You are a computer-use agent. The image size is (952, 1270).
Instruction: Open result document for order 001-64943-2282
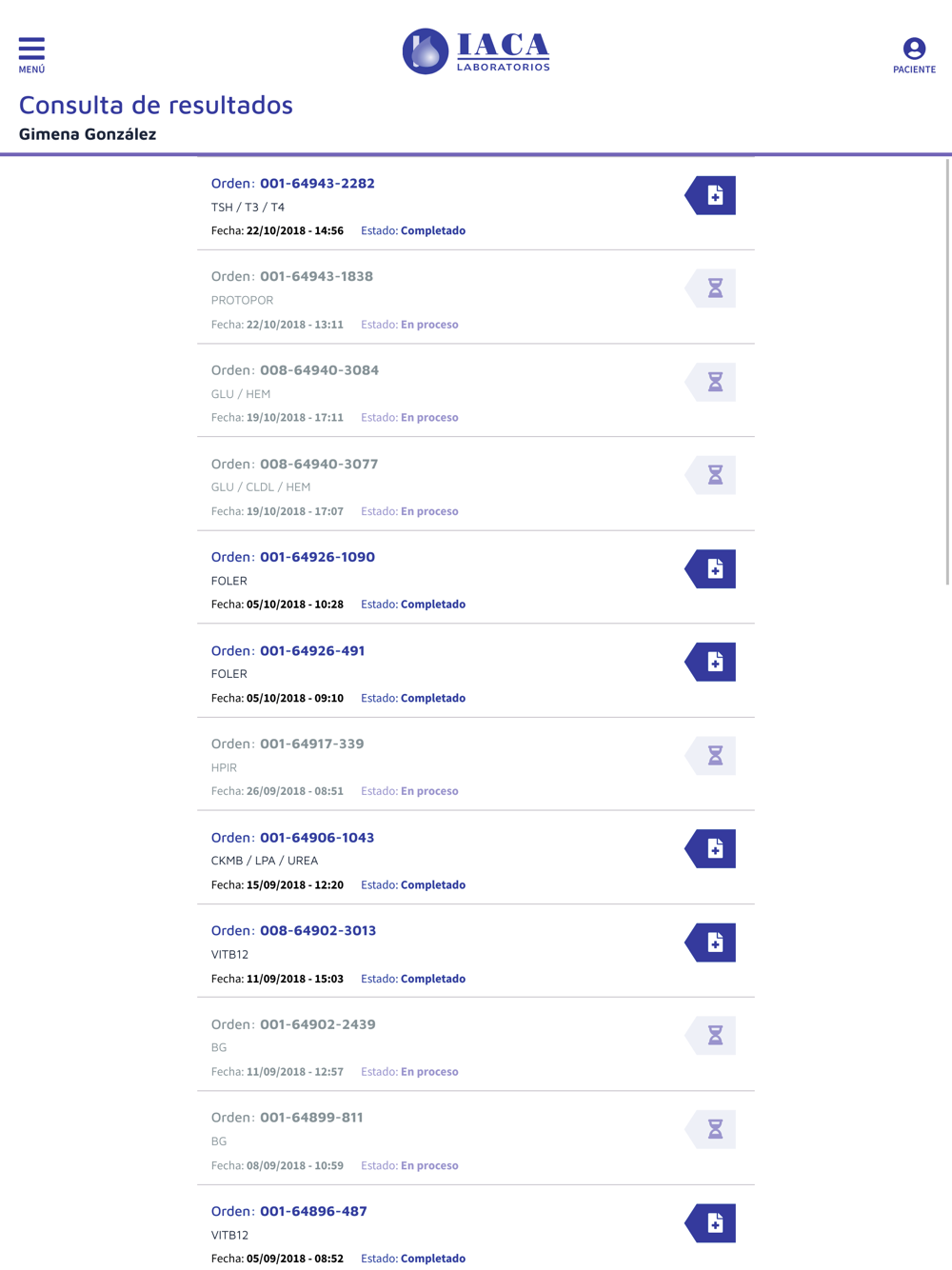coord(710,195)
